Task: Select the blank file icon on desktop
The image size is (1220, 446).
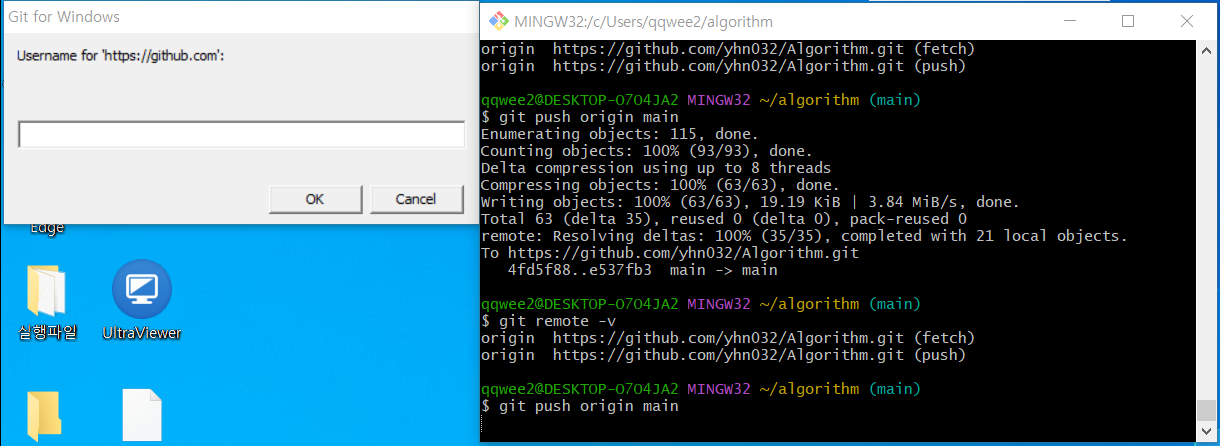Action: [x=141, y=415]
